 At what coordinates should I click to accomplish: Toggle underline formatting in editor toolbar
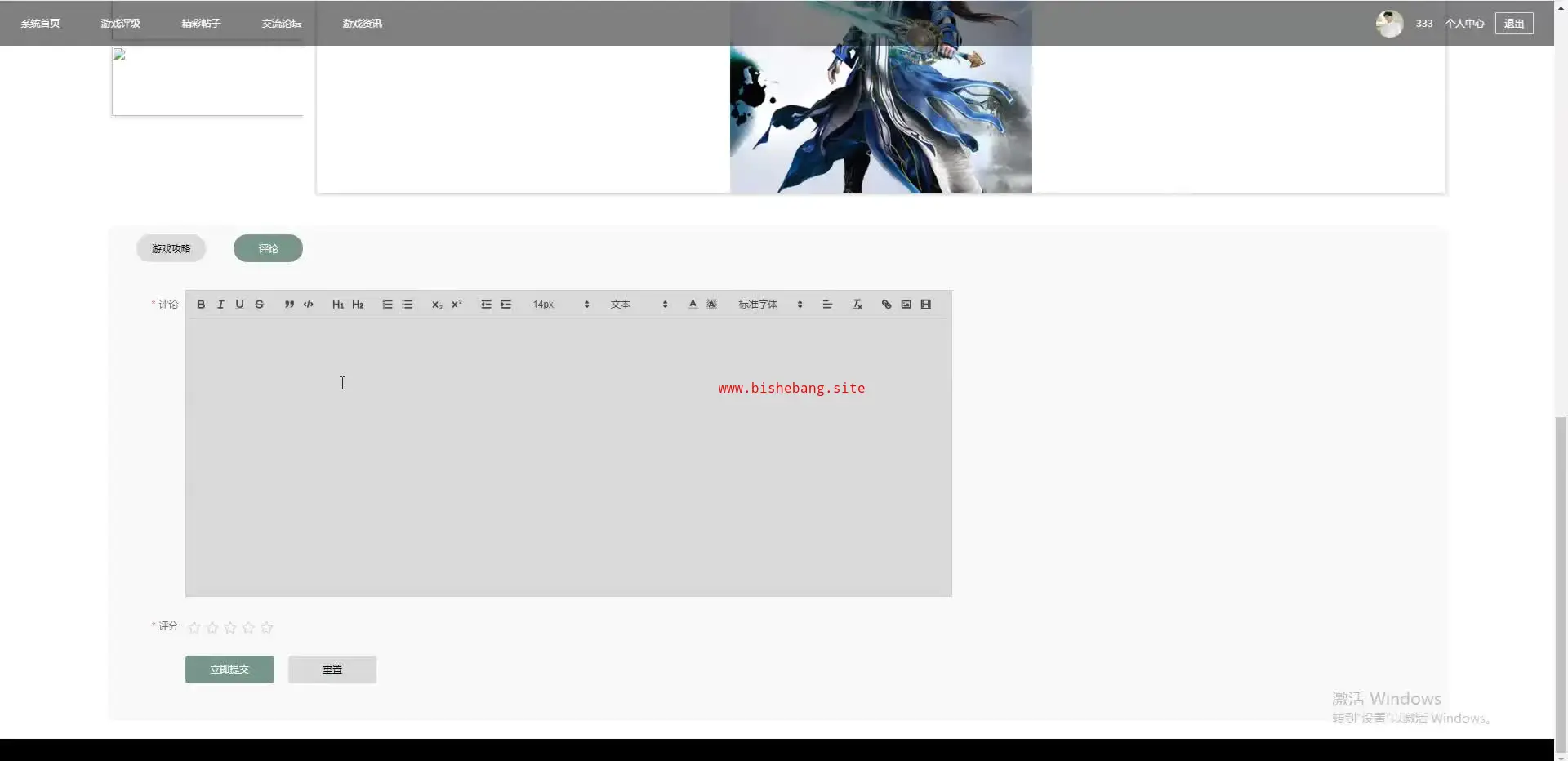[x=240, y=305]
